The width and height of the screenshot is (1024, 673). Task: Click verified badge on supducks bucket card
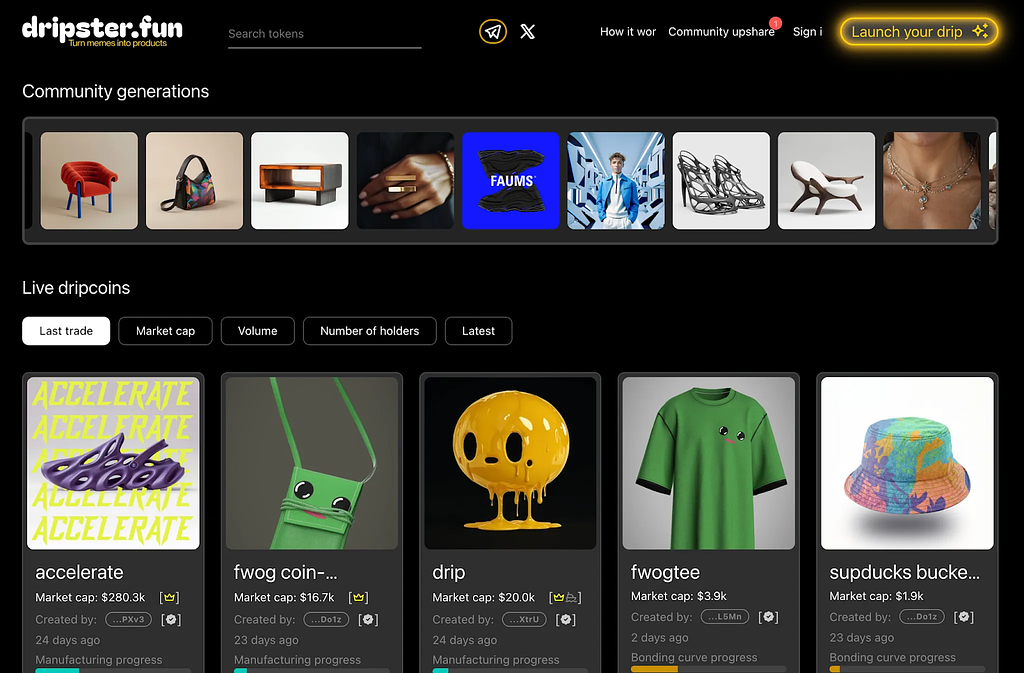point(964,617)
